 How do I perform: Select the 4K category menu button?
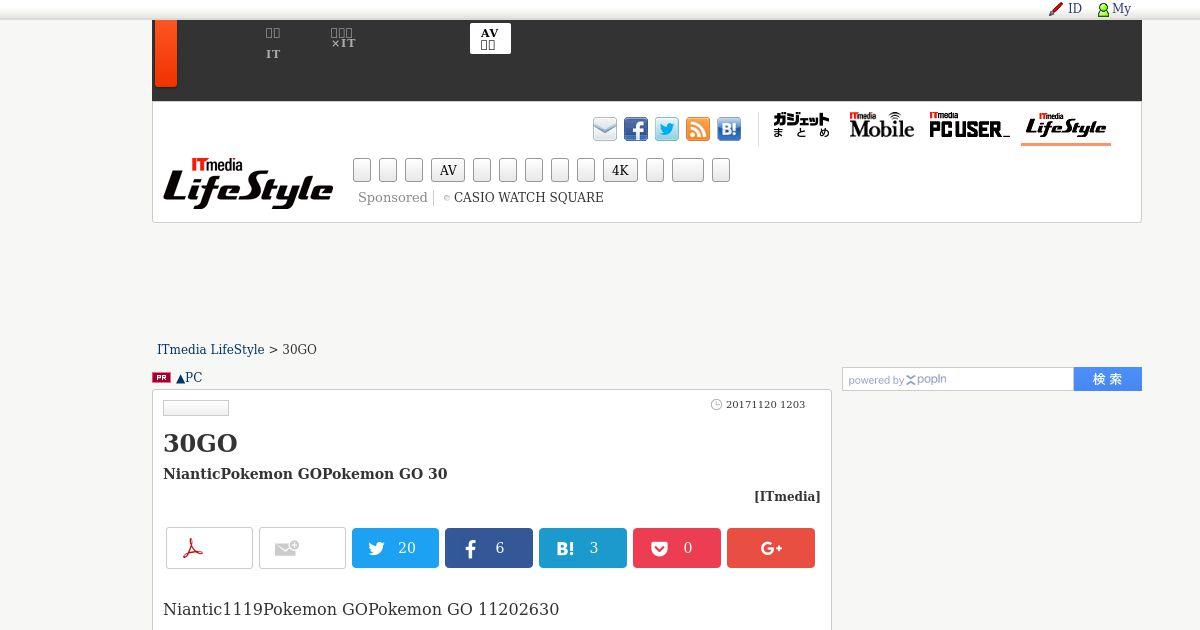[x=620, y=170]
